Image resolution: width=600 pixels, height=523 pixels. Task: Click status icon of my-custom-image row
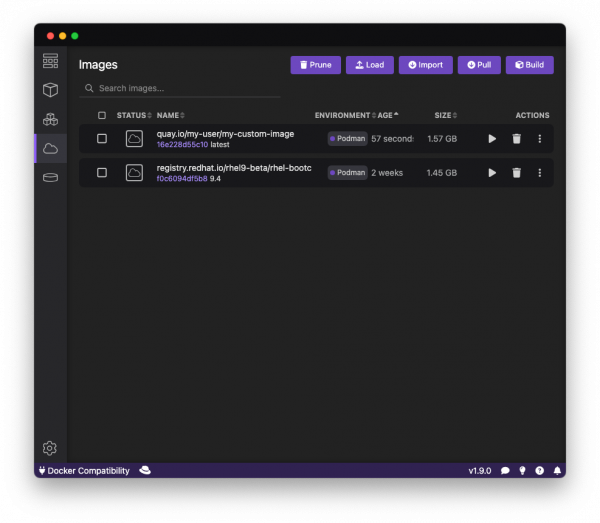[x=134, y=138]
